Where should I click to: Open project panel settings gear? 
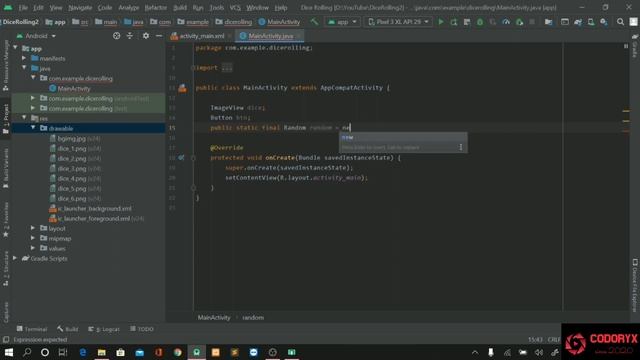pyautogui.click(x=146, y=36)
